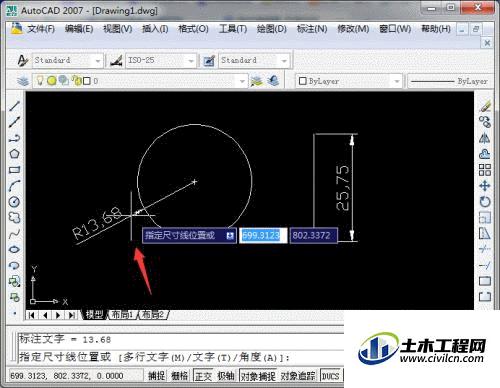The image size is (500, 388).
Task: Toggle DUCS dynamic UCS
Action: click(330, 376)
